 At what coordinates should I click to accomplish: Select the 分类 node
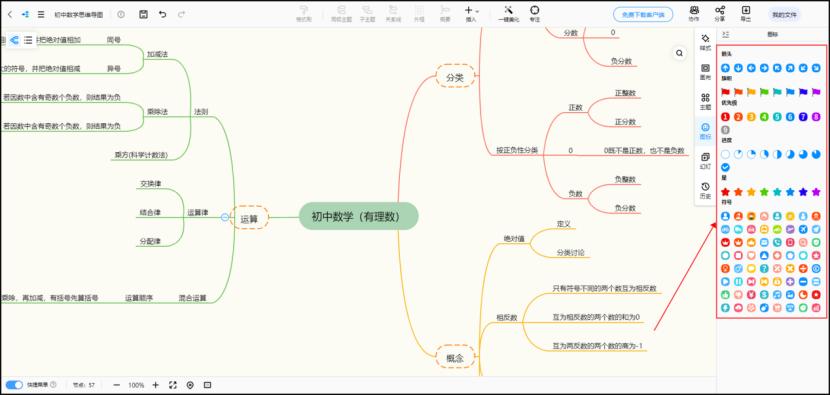tap(455, 77)
